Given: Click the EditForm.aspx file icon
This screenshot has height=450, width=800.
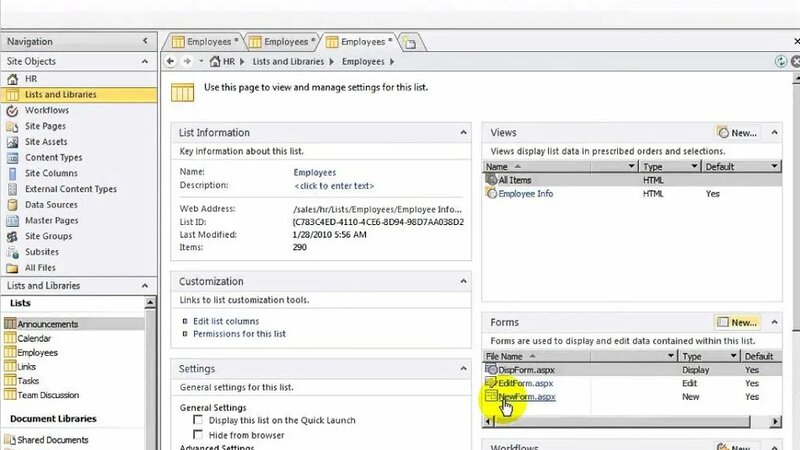Looking at the screenshot, I should (x=491, y=383).
